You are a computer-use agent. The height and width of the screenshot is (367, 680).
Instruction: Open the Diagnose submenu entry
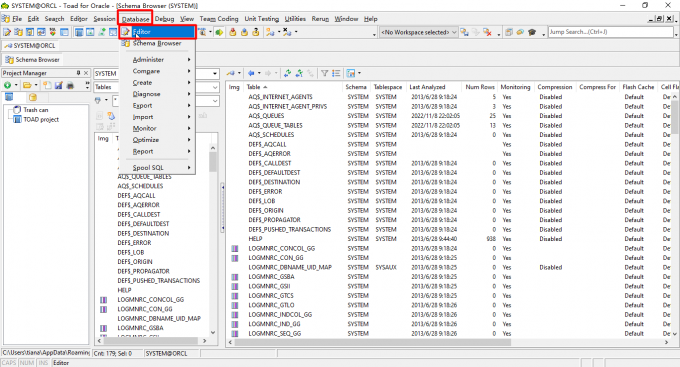click(x=157, y=94)
